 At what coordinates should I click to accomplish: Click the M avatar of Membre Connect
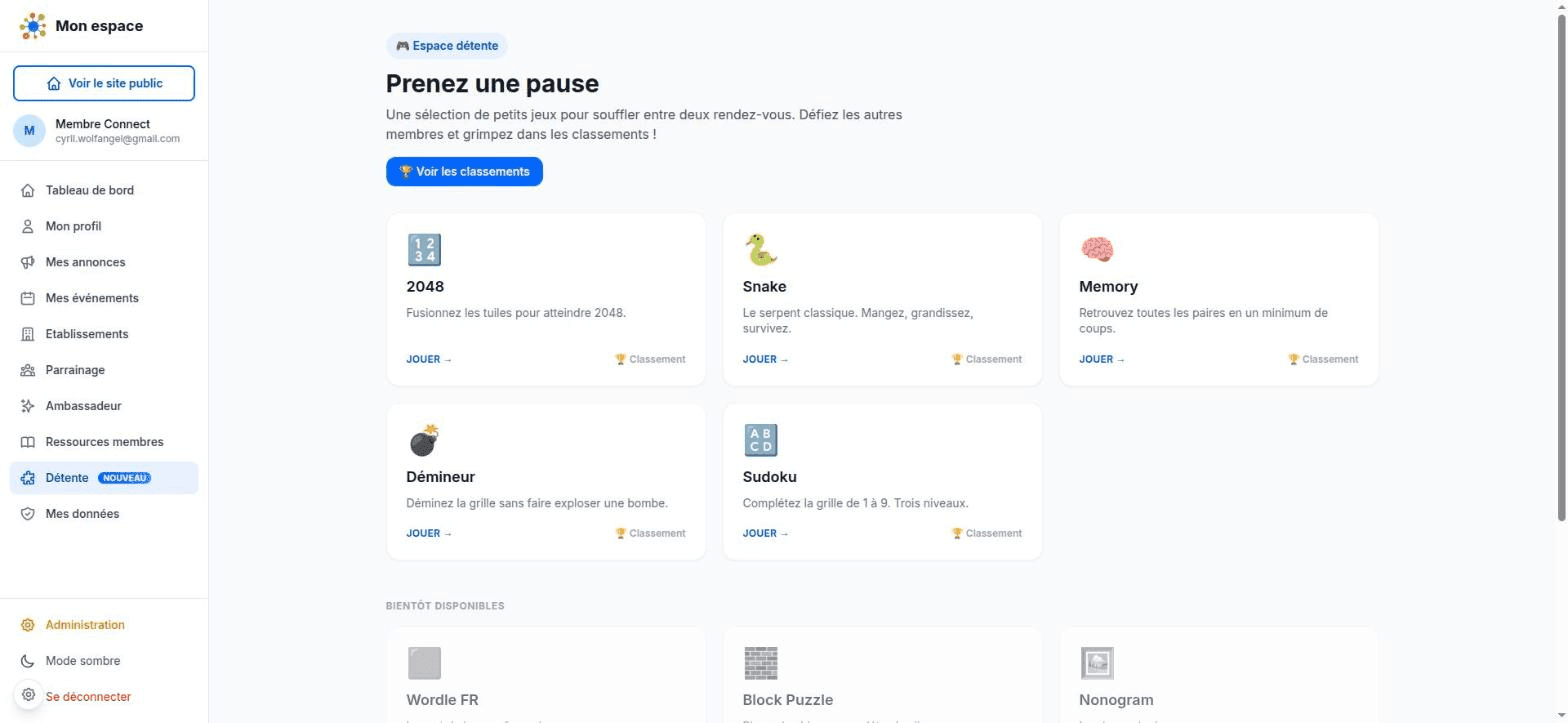[x=29, y=131]
